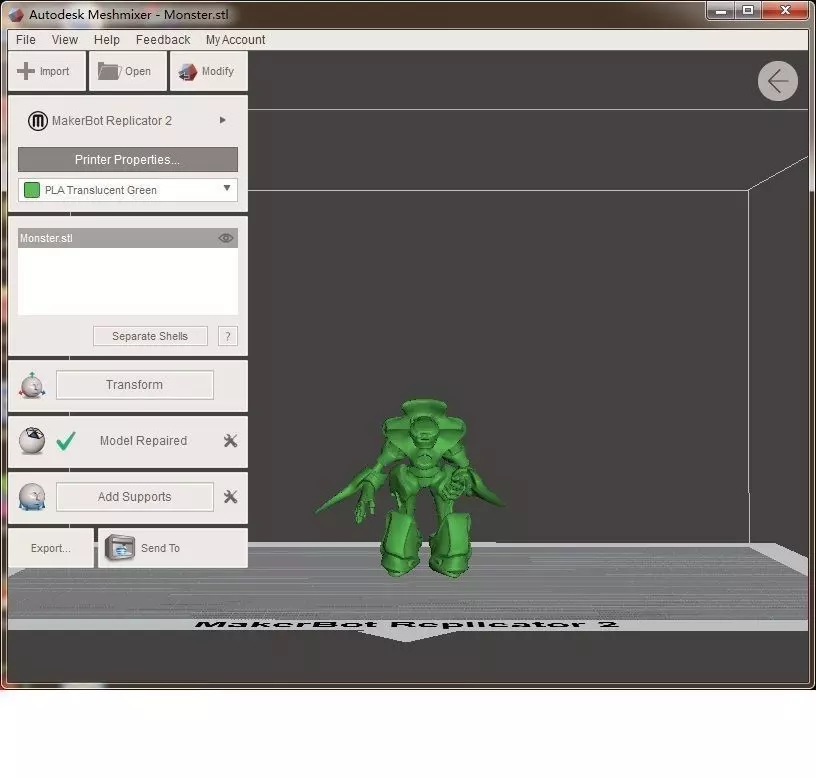Screen dimensions: 816x779
Task: Click the Transform button
Action: [x=134, y=385]
